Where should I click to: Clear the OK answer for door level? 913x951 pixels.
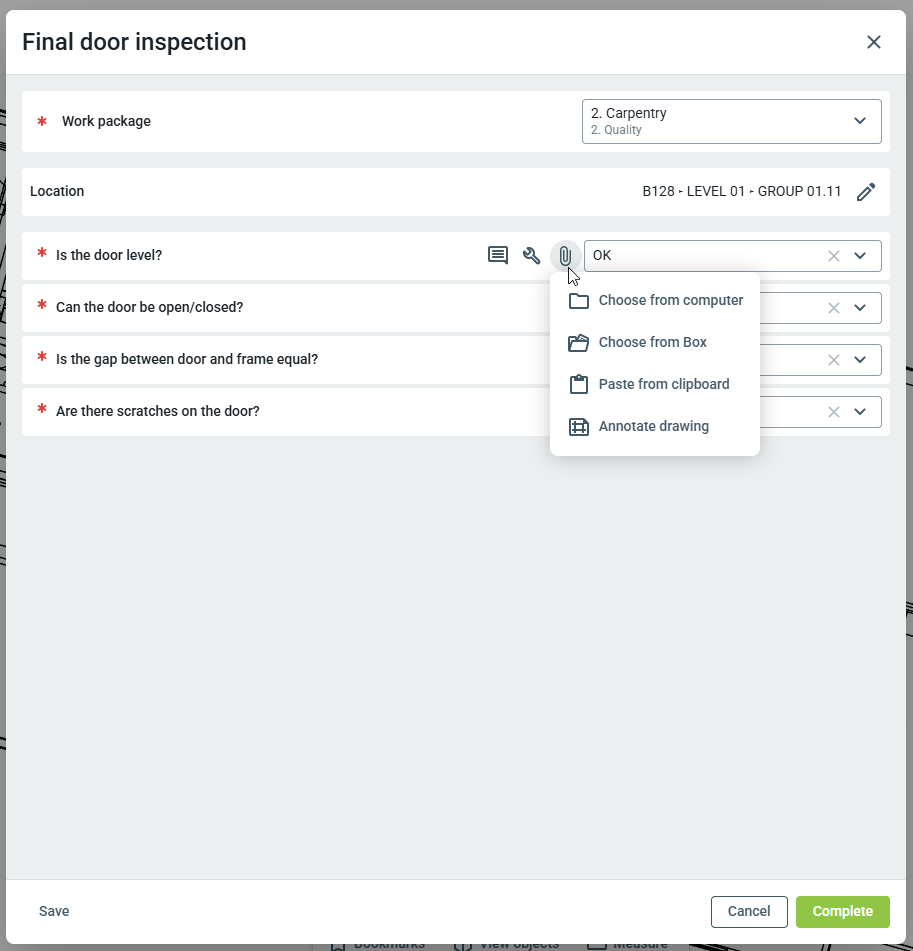point(834,256)
